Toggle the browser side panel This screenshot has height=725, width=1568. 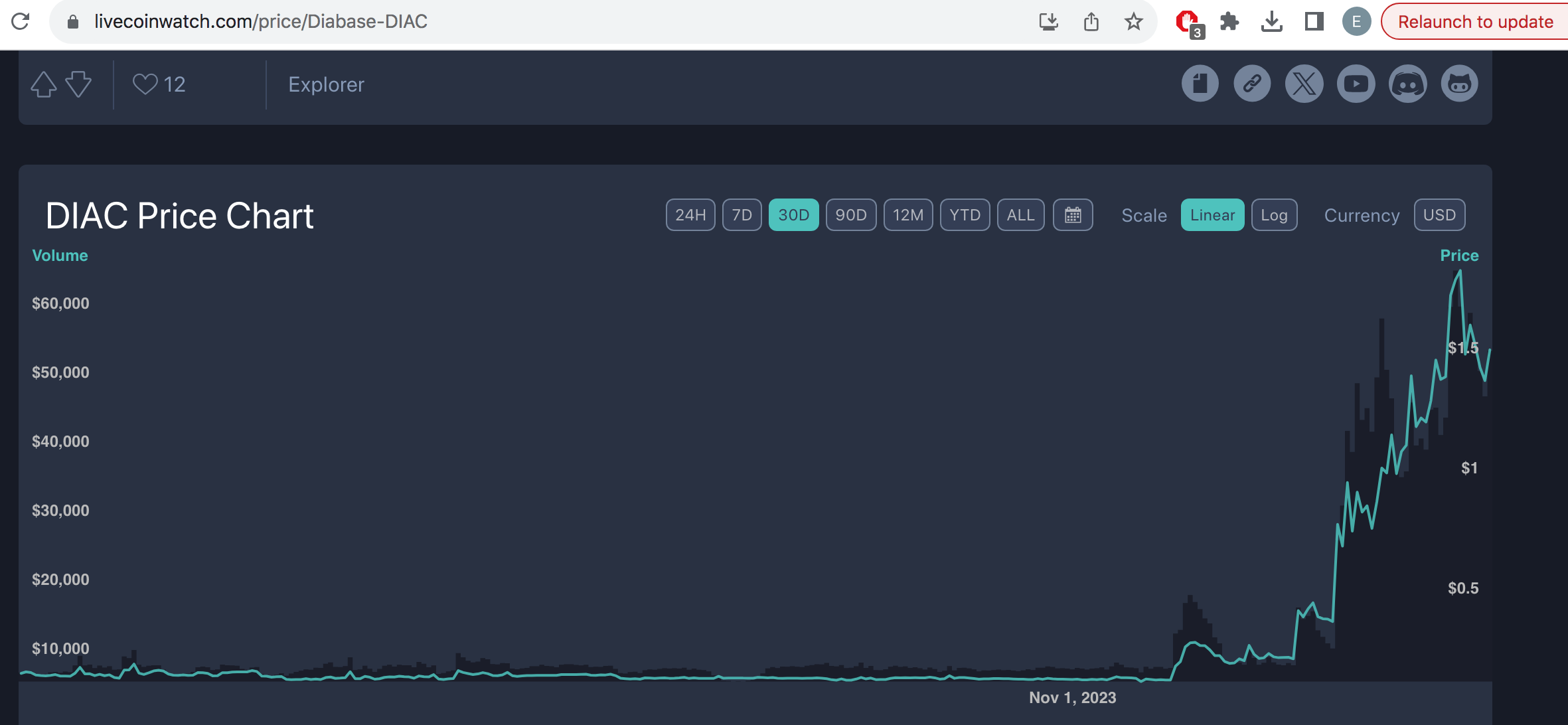click(x=1314, y=22)
